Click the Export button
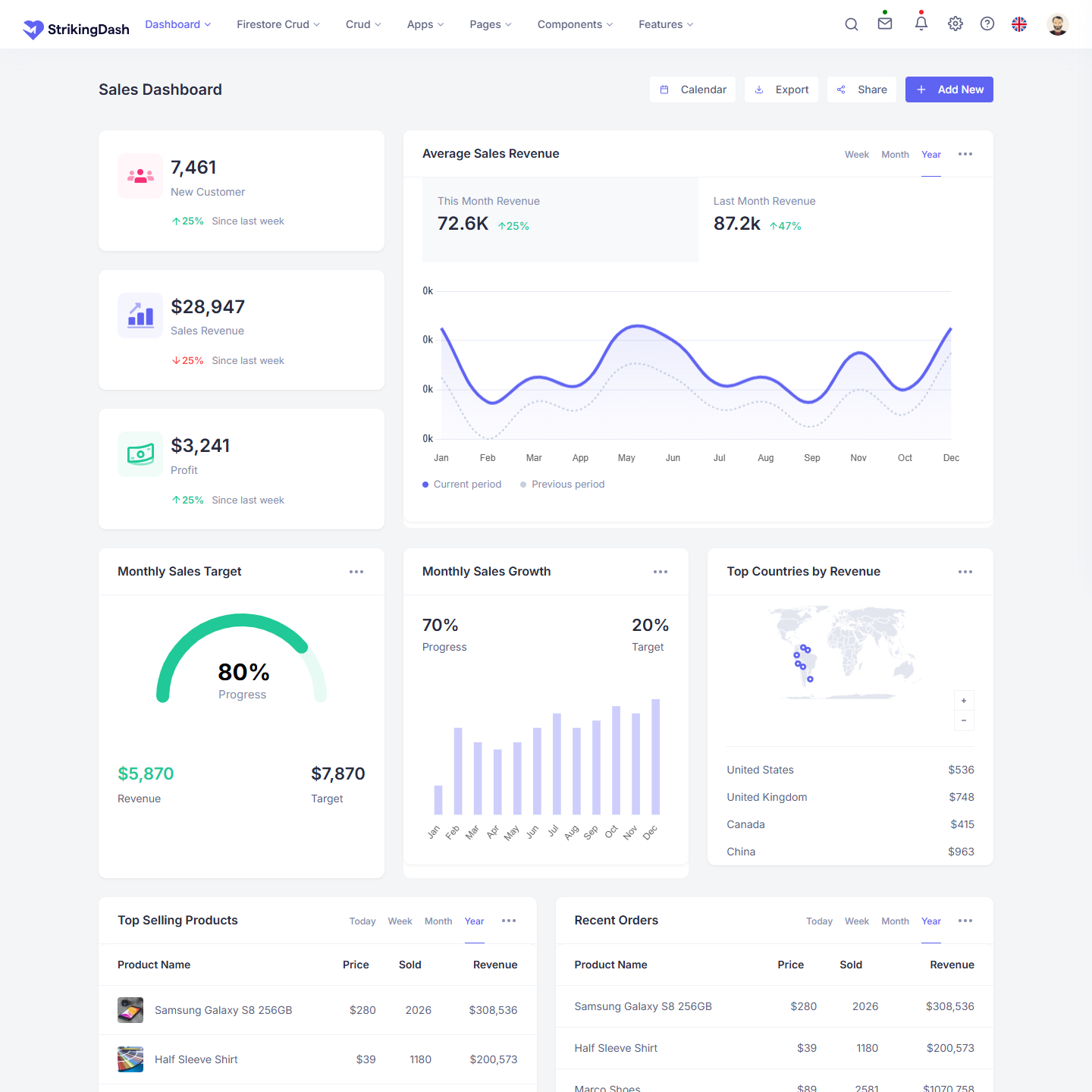This screenshot has height=1092, width=1092. pyautogui.click(x=781, y=89)
